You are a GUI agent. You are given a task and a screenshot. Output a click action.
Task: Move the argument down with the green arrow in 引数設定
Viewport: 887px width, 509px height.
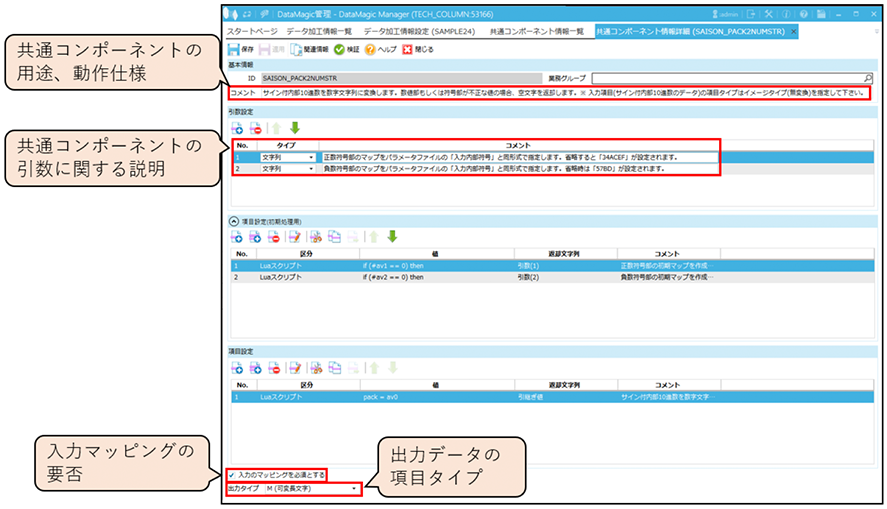[x=294, y=128]
